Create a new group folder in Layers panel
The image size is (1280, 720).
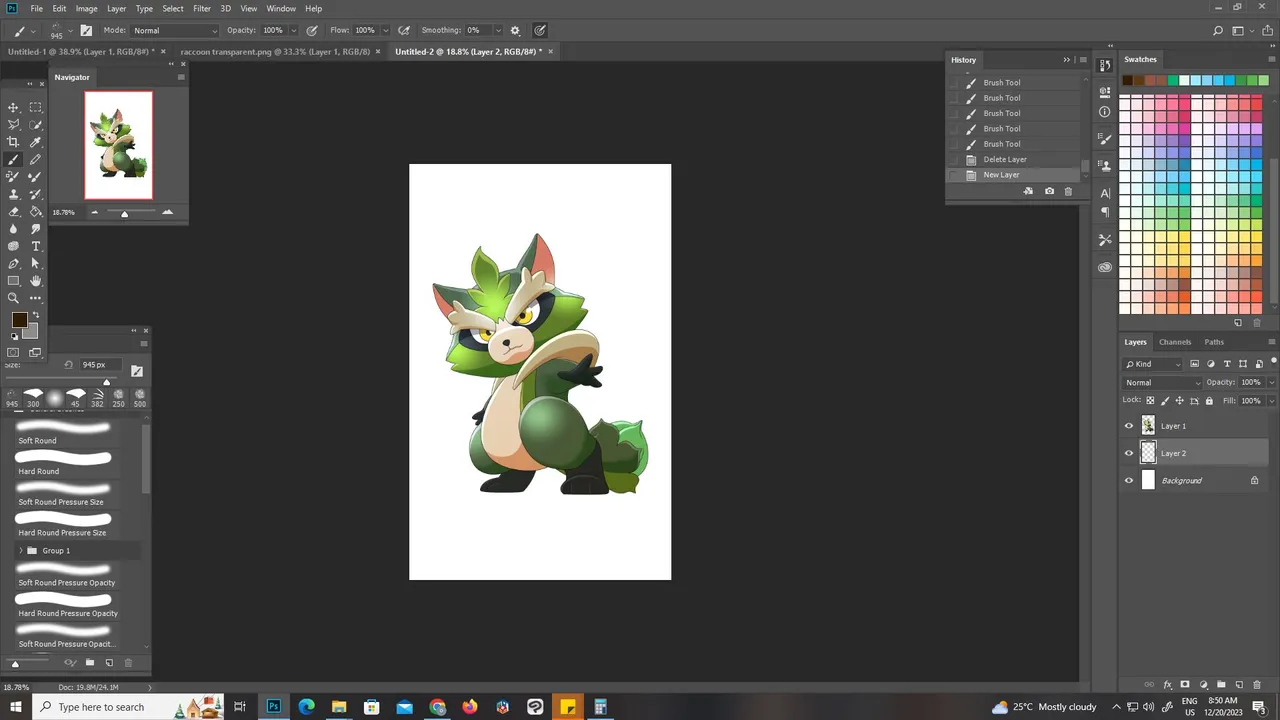click(1221, 685)
